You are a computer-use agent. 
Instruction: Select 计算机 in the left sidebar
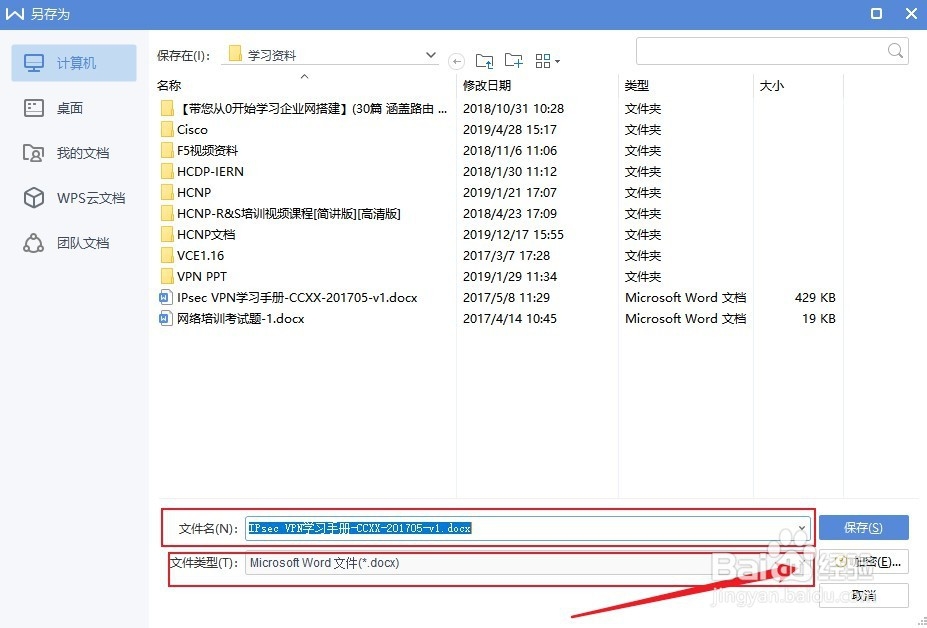coord(73,62)
